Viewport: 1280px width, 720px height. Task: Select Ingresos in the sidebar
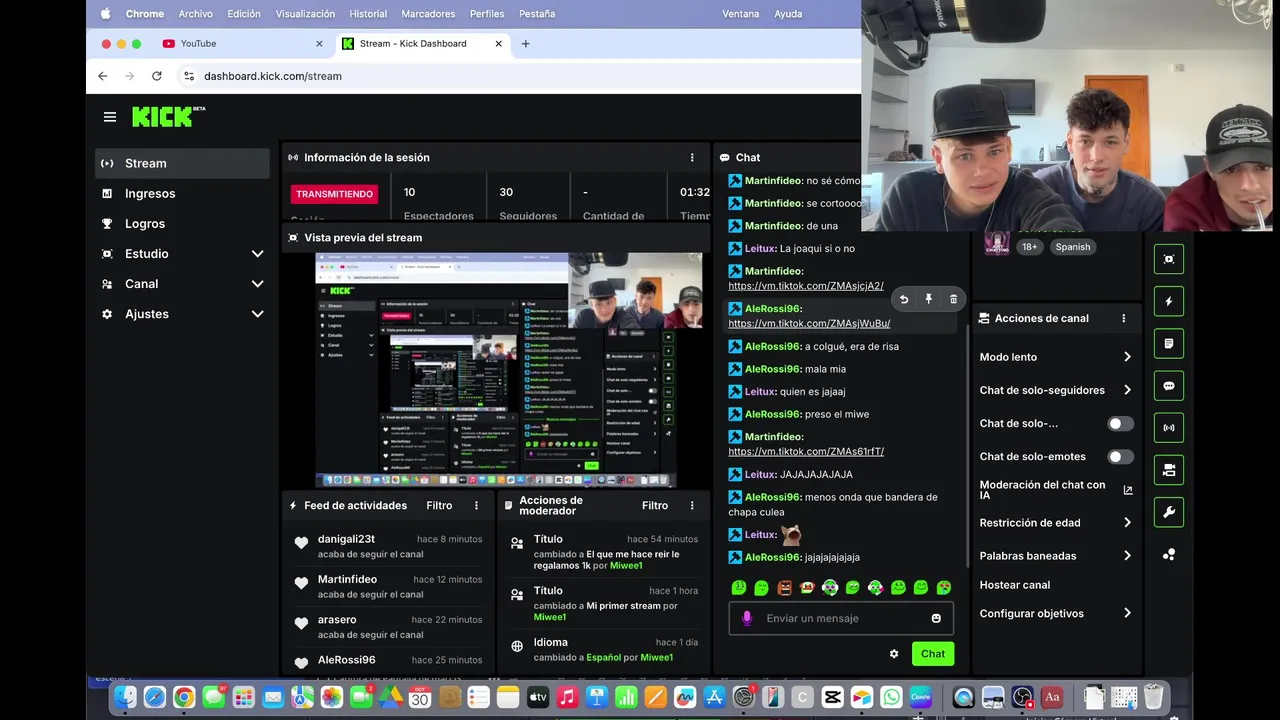[x=183, y=194]
